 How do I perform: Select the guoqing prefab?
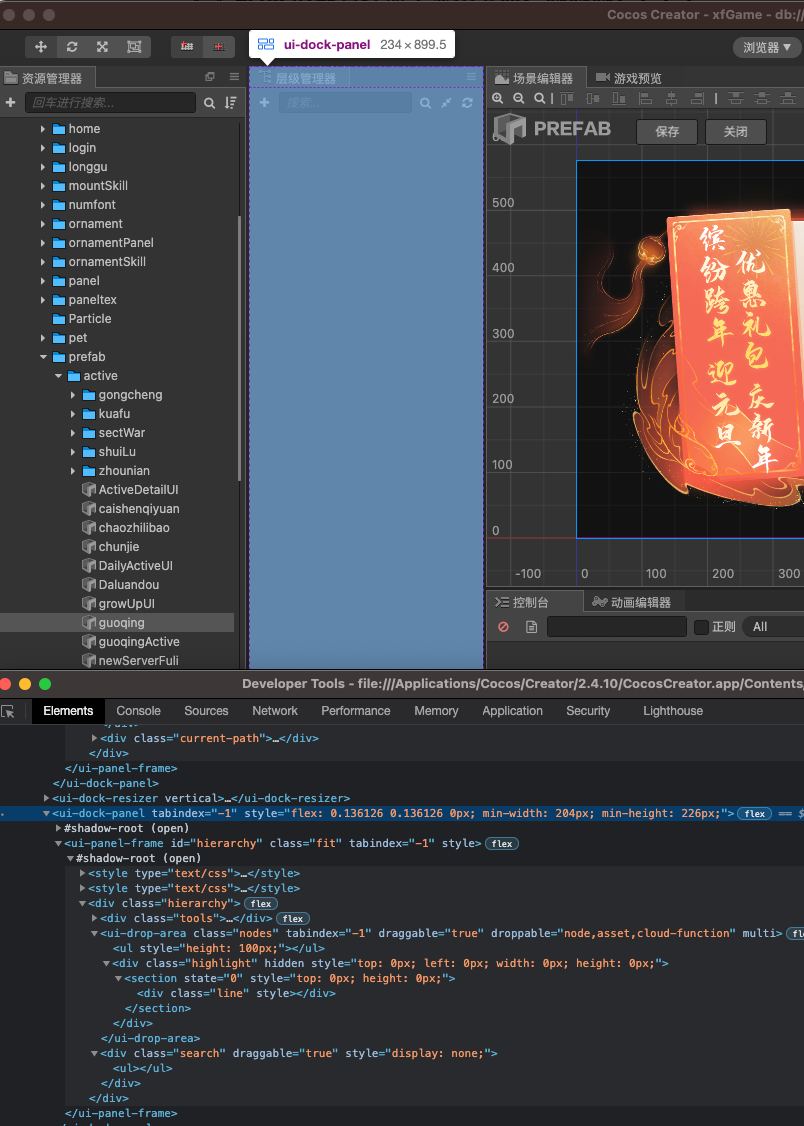coord(117,623)
